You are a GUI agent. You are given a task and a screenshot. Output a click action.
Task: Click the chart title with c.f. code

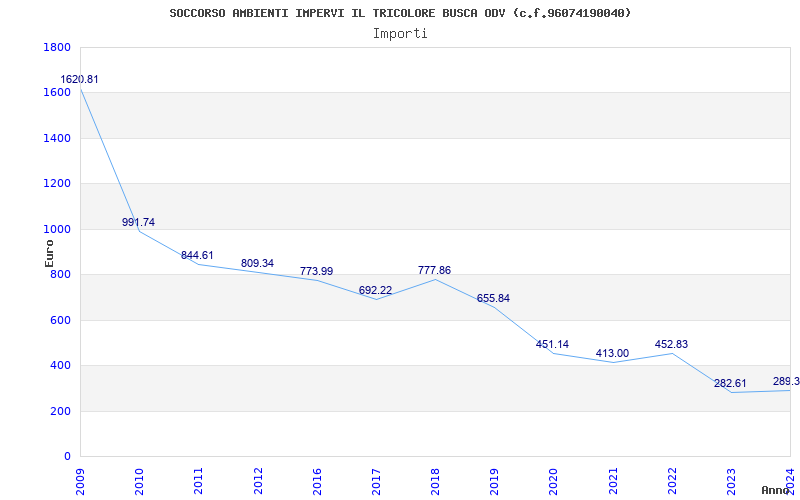(400, 13)
